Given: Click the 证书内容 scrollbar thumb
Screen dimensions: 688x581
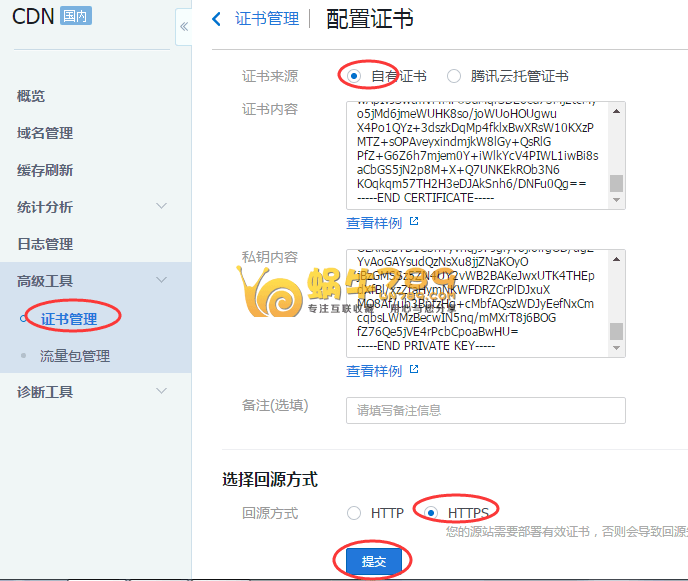Looking at the screenshot, I should point(616,183).
